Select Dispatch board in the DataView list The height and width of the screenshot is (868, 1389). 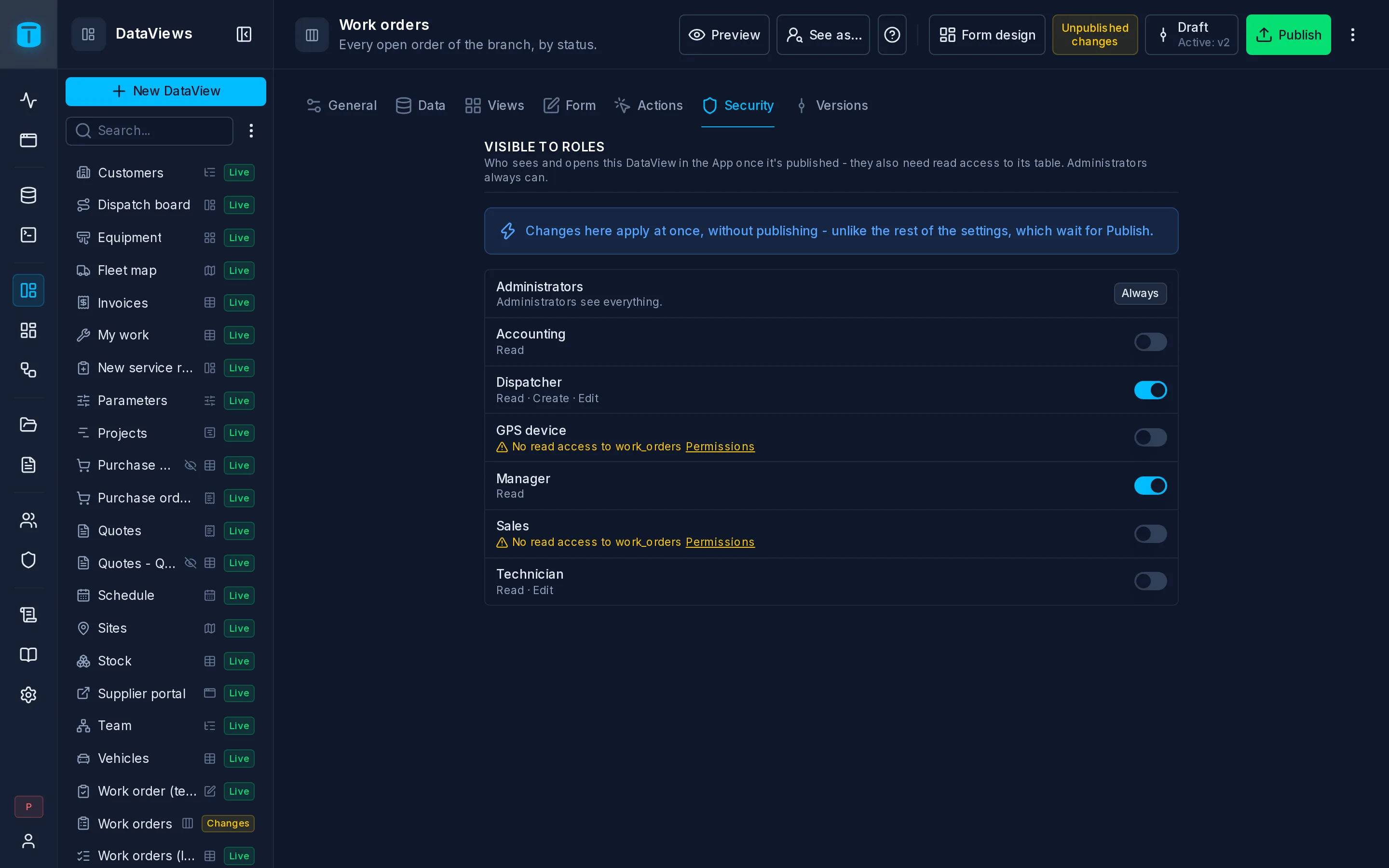165,205
